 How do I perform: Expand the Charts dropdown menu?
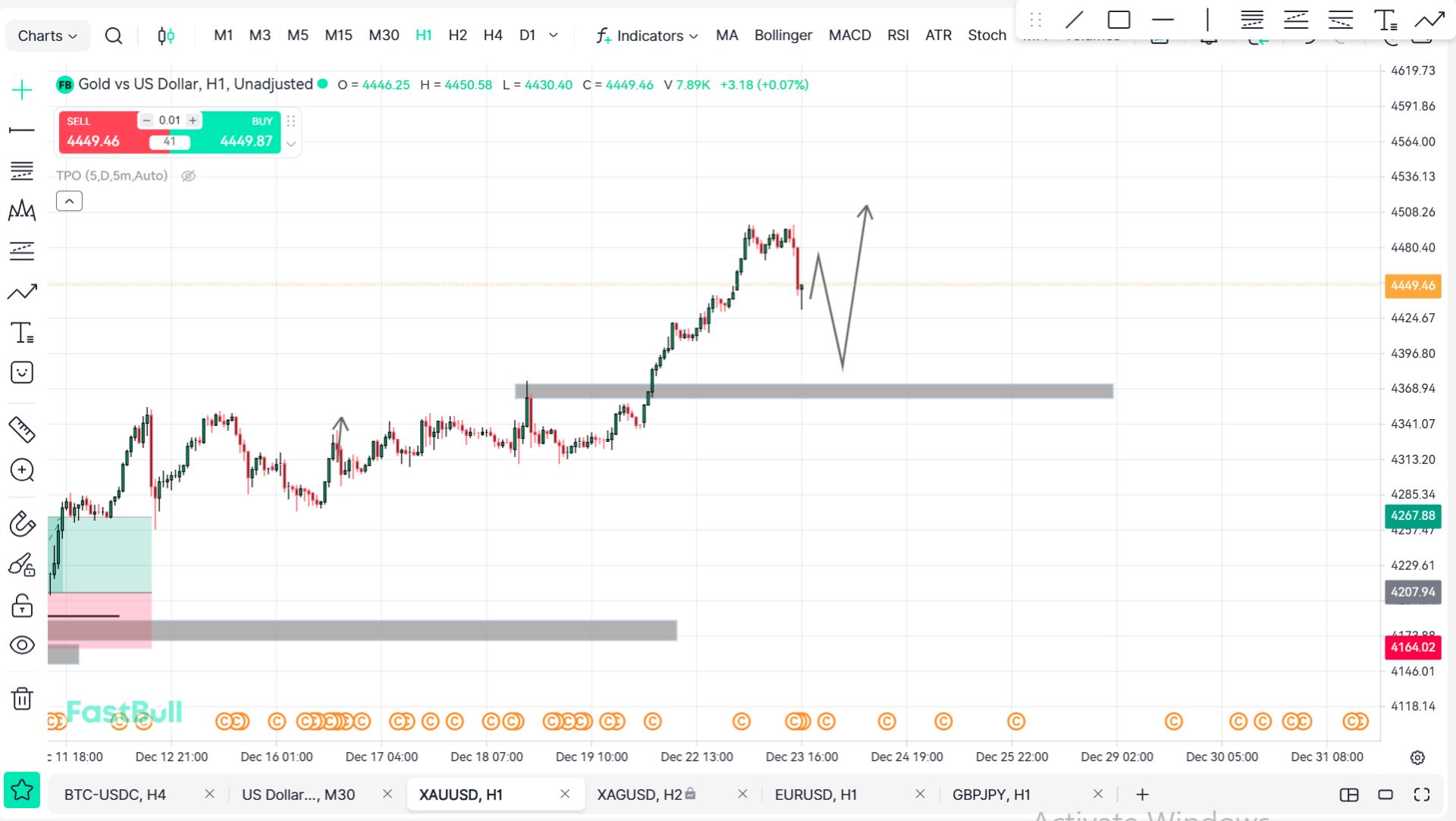pyautogui.click(x=47, y=36)
